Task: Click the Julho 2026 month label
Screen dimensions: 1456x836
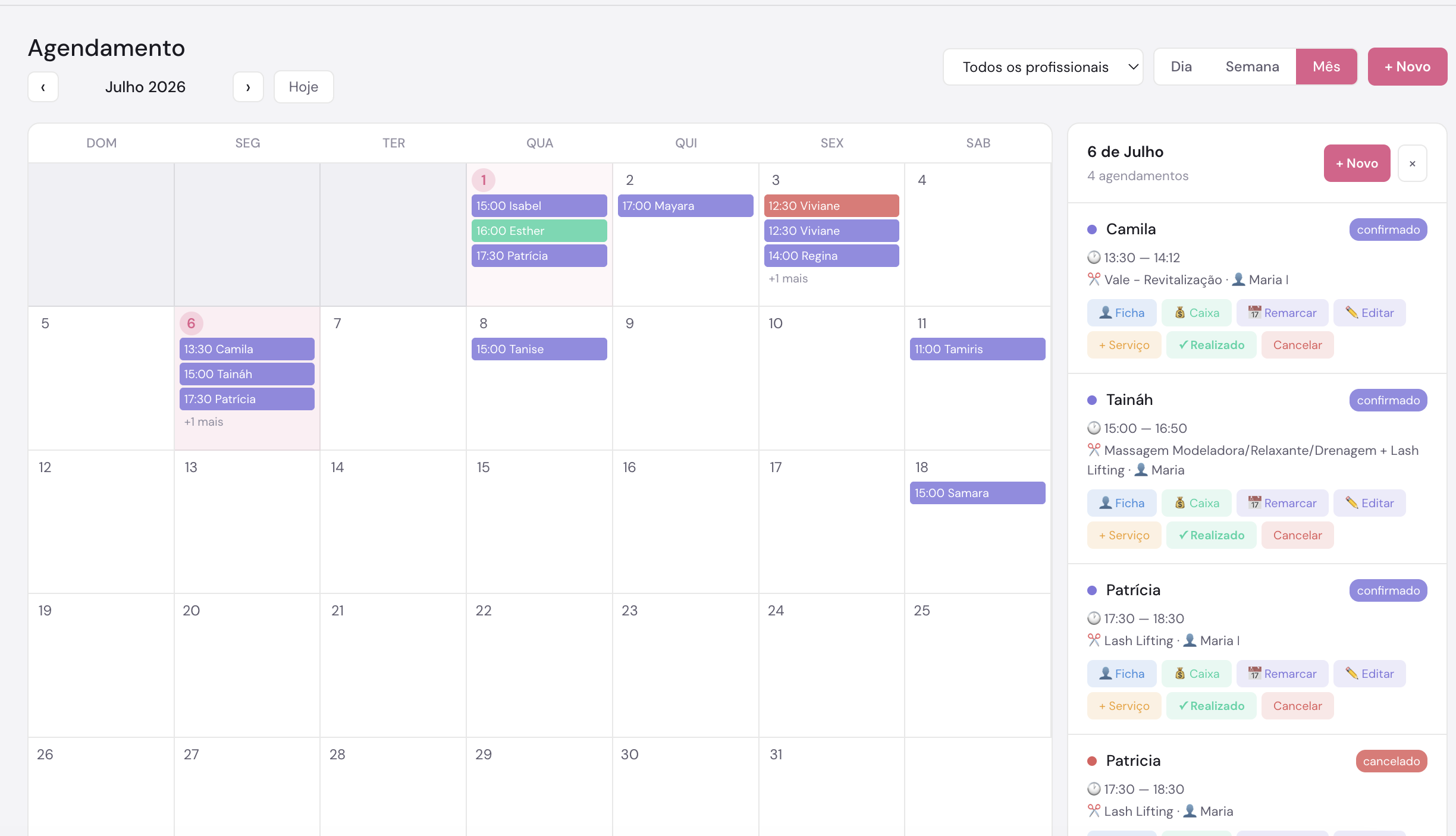Action: tap(145, 87)
